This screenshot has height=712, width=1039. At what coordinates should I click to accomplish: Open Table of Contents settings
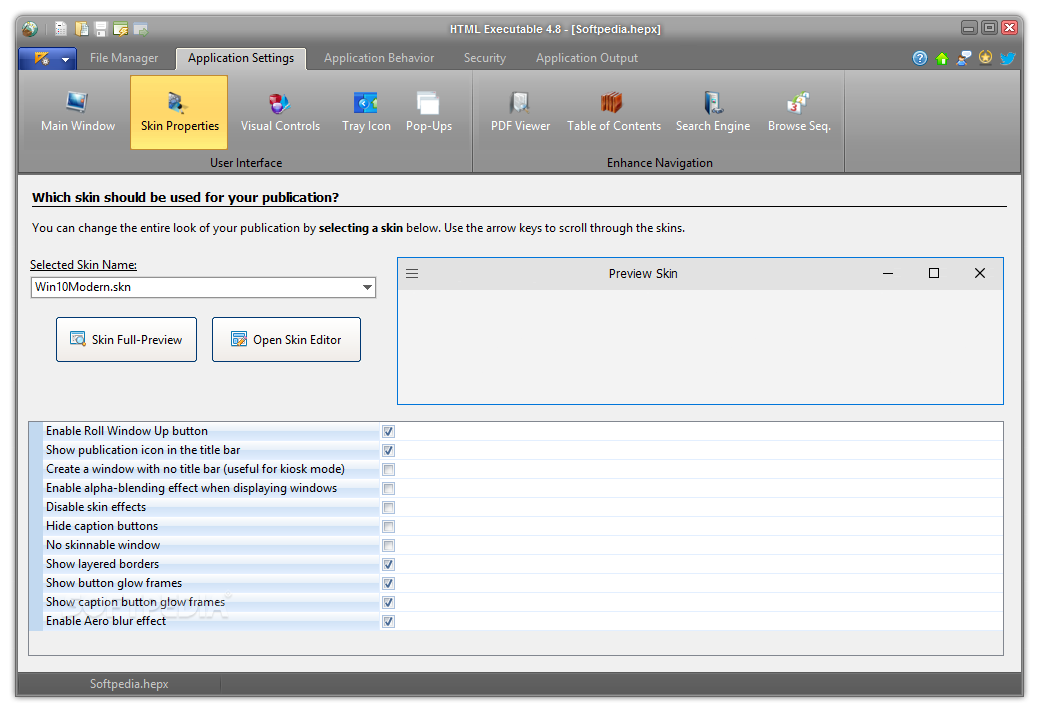[614, 113]
